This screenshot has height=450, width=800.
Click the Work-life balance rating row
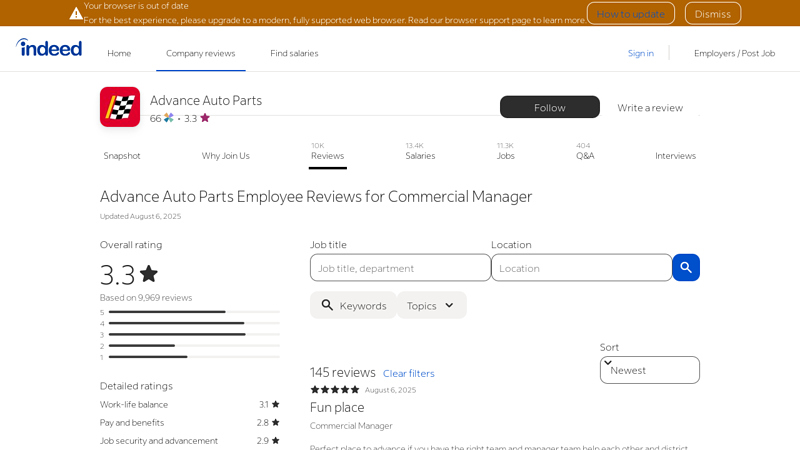click(190, 404)
